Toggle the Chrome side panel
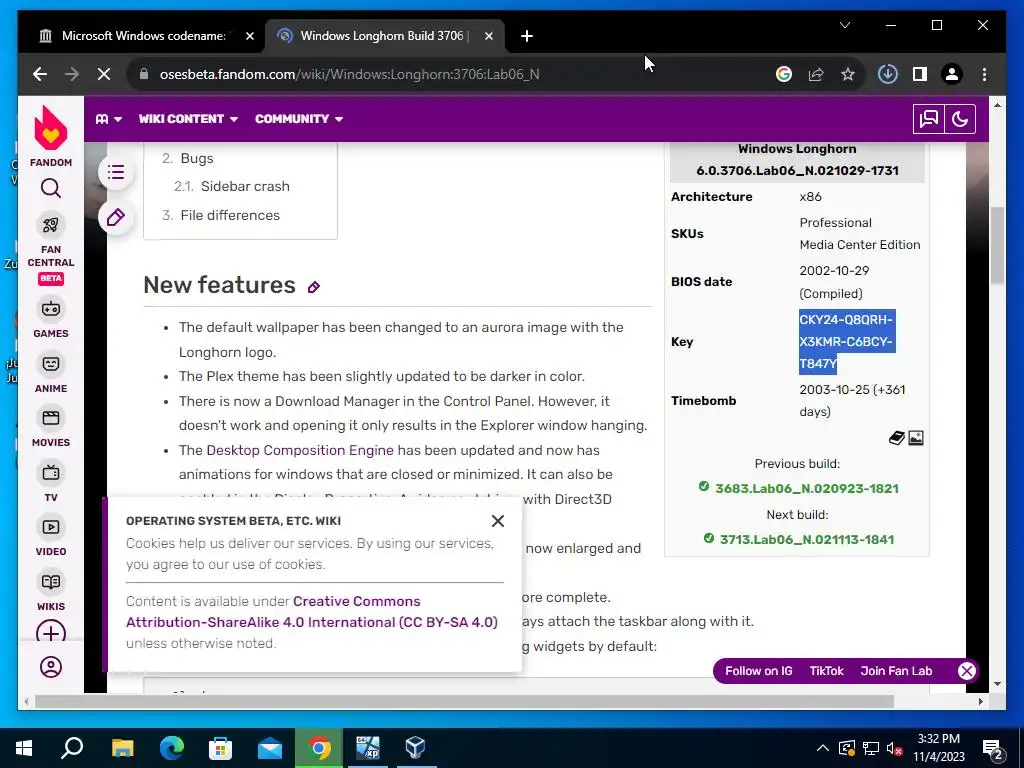Image resolution: width=1024 pixels, height=768 pixels. coord(920,74)
